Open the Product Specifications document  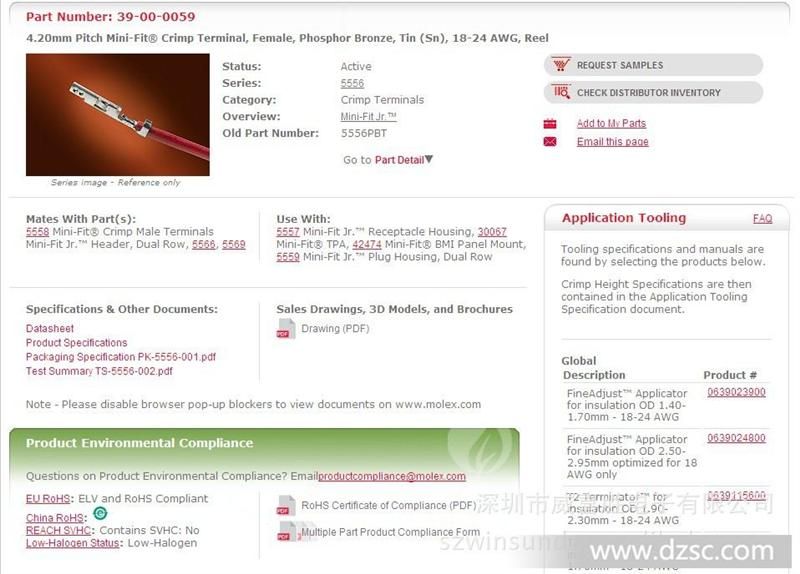[77, 343]
